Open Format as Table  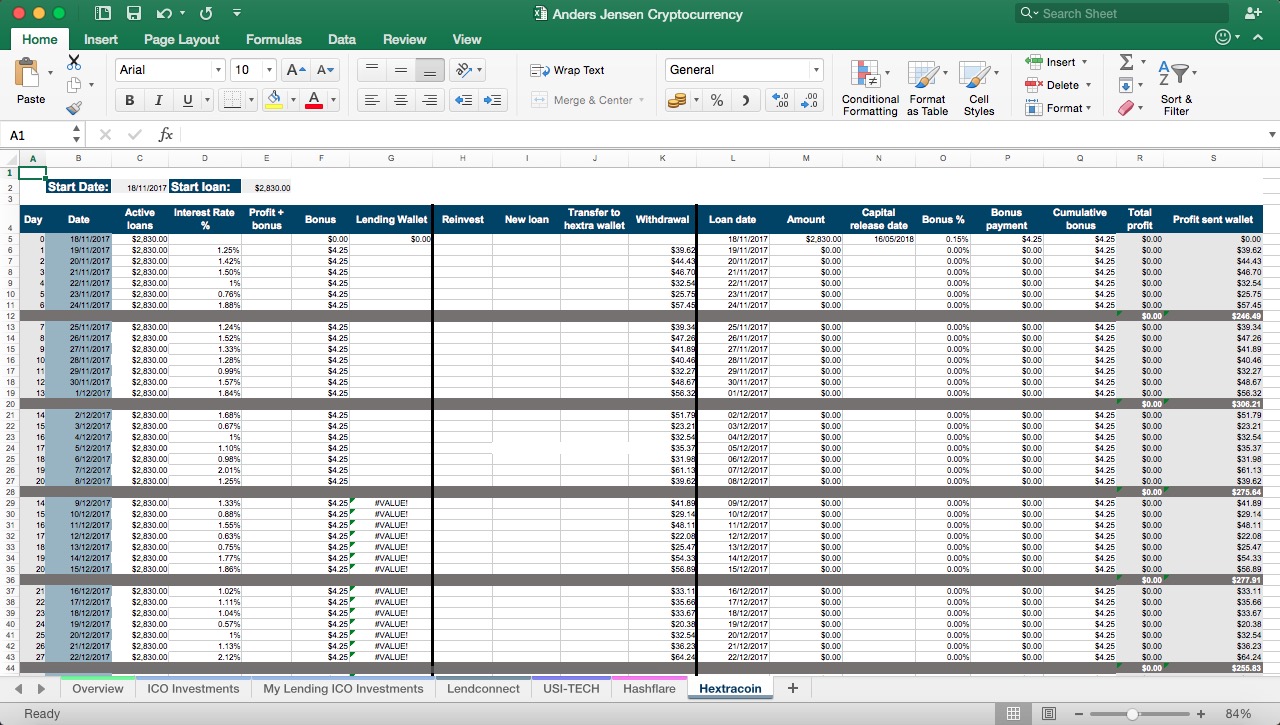927,88
